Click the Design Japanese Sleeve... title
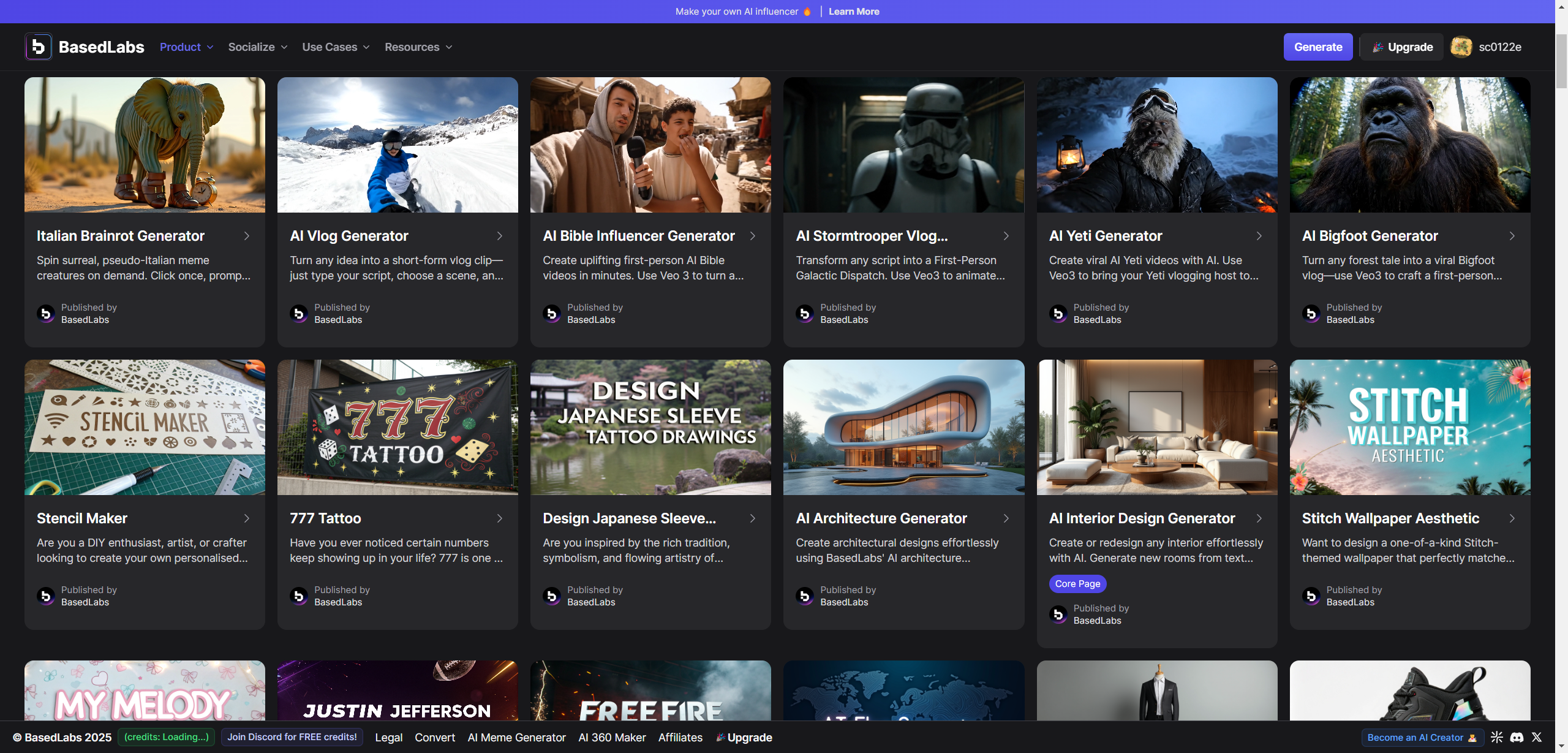This screenshot has width=1568, height=753. [629, 518]
